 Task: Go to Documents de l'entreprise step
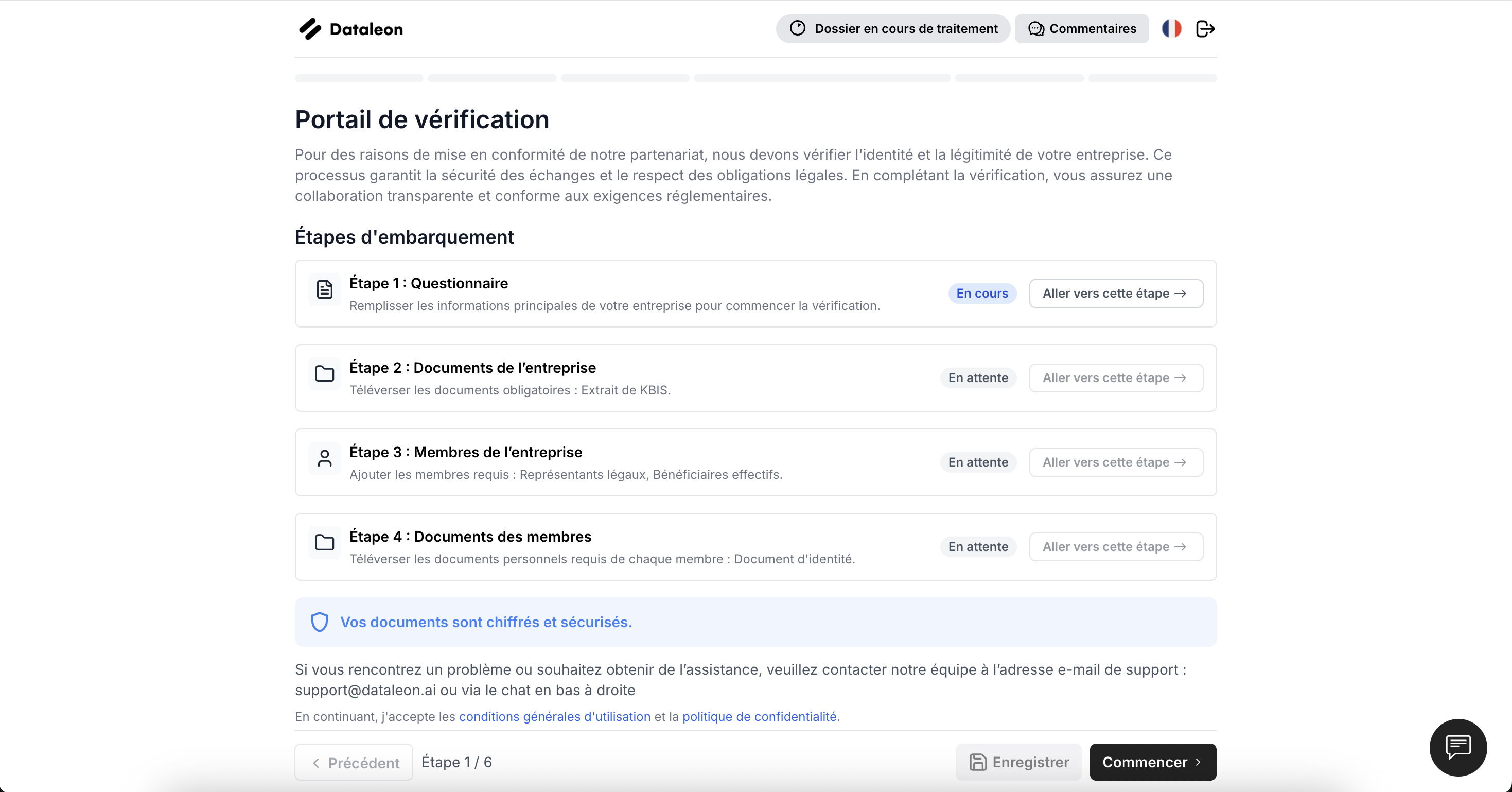(x=1116, y=378)
